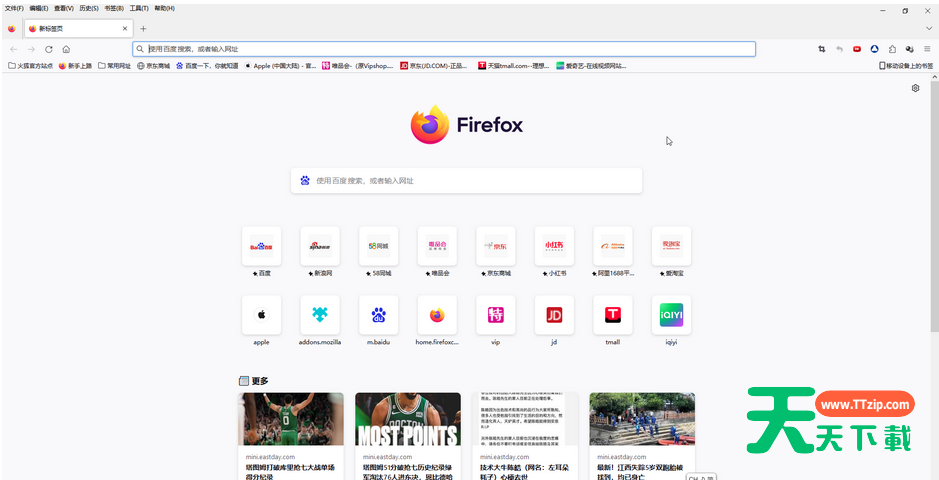Image resolution: width=939 pixels, height=480 pixels.
Task: Open 火狐官方站点 bookmarks folder
Action: (31, 66)
